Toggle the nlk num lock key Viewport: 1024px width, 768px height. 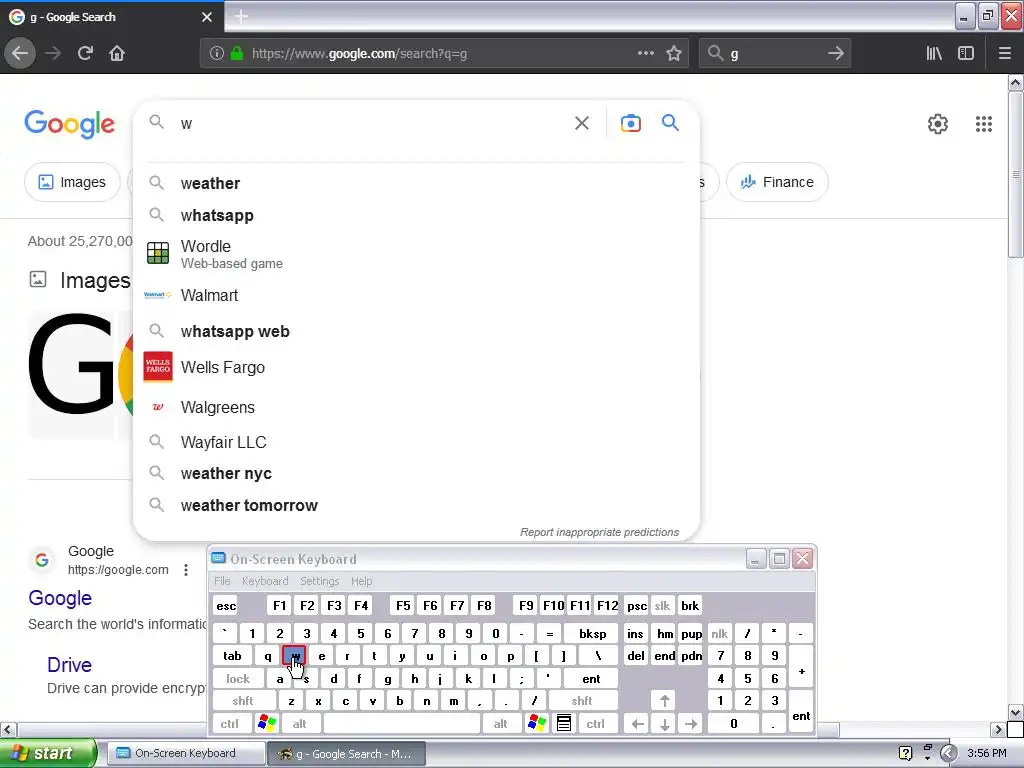coord(719,633)
